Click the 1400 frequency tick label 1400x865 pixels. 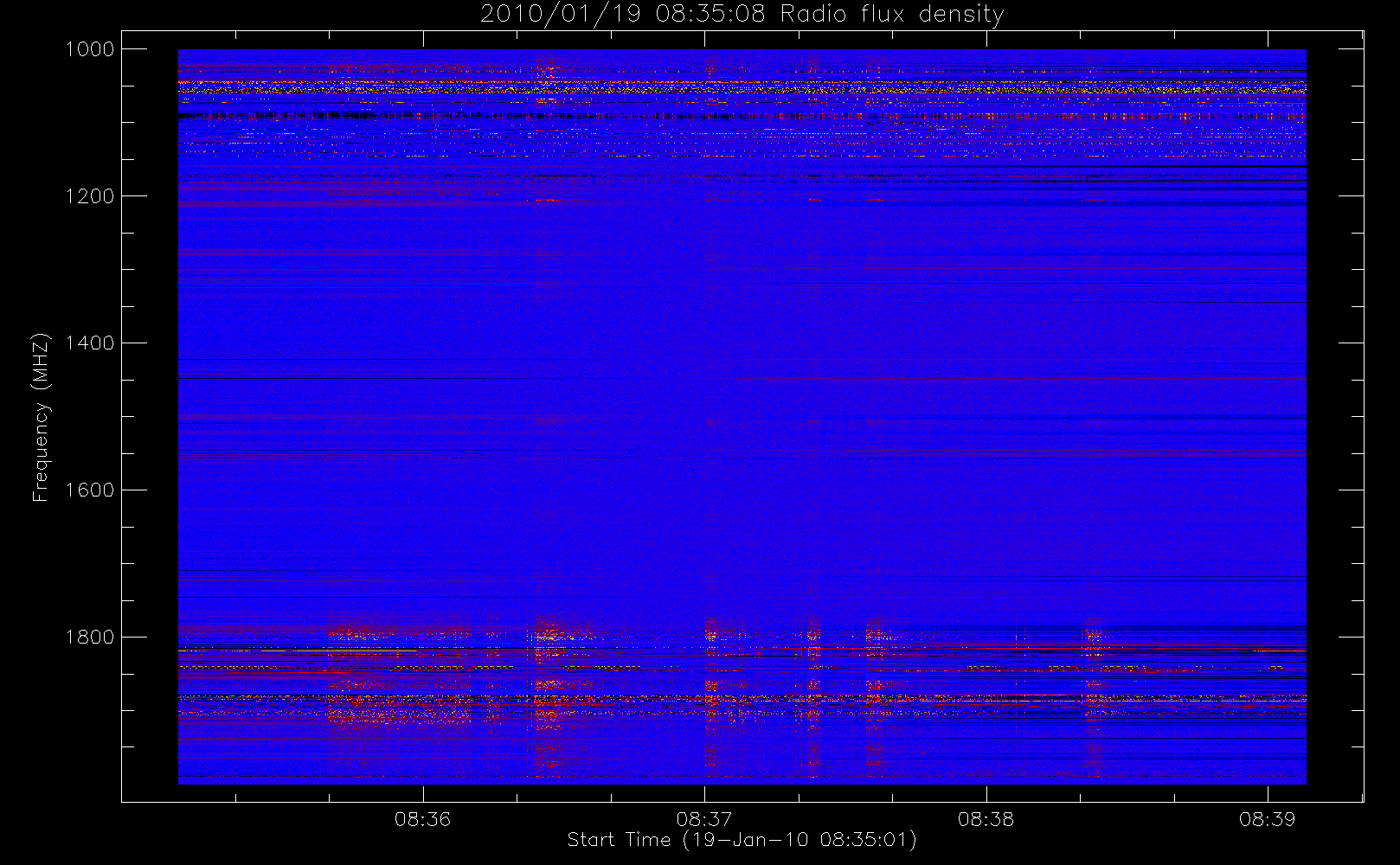pyautogui.click(x=90, y=343)
